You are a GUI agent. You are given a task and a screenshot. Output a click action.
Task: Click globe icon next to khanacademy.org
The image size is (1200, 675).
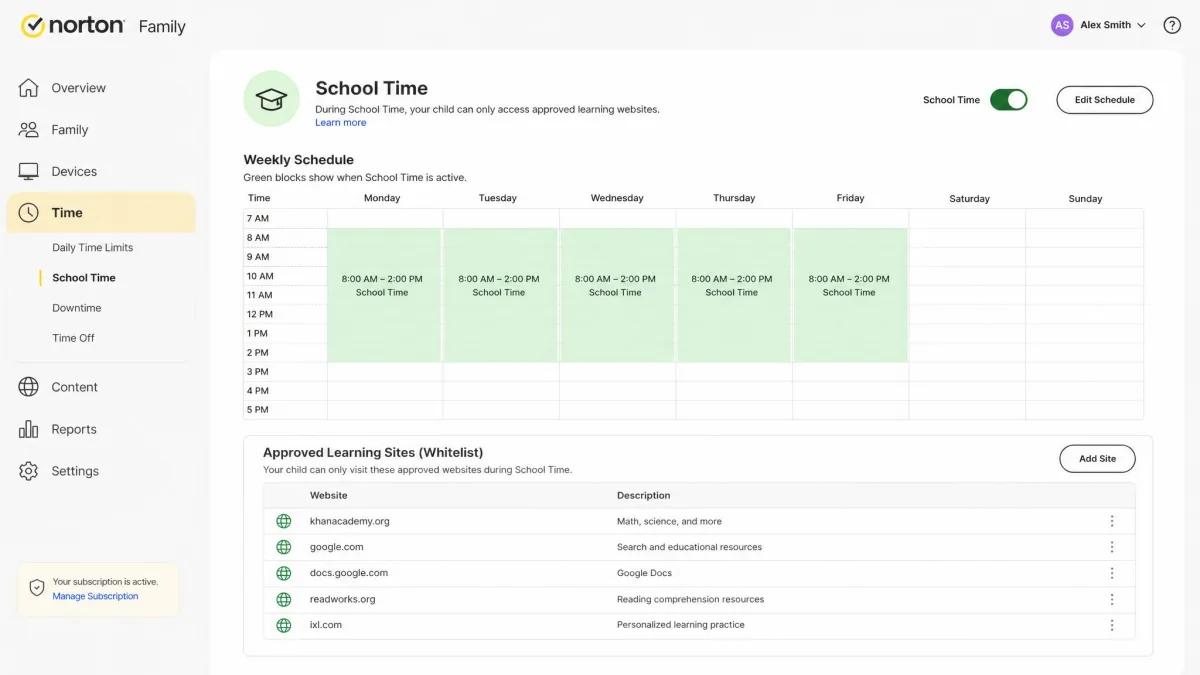pyautogui.click(x=284, y=521)
